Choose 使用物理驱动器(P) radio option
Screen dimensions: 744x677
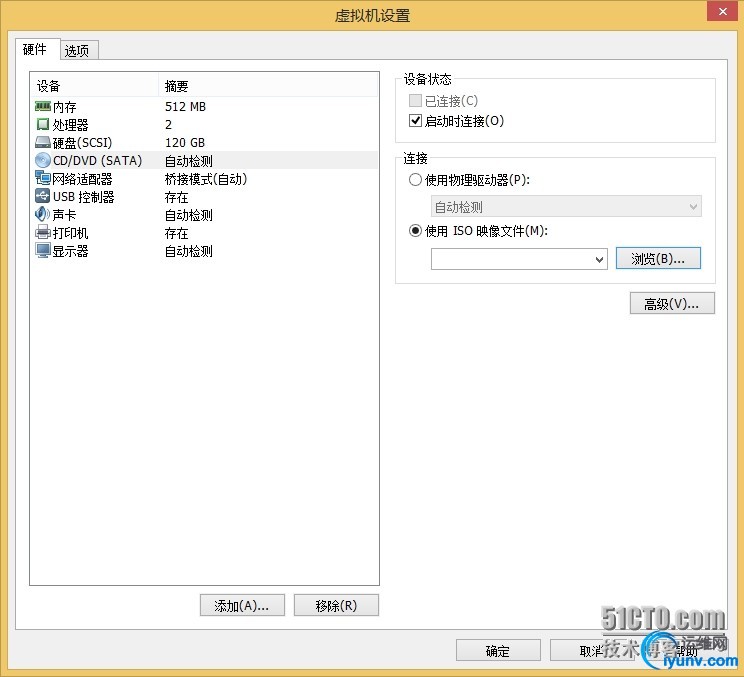(415, 180)
